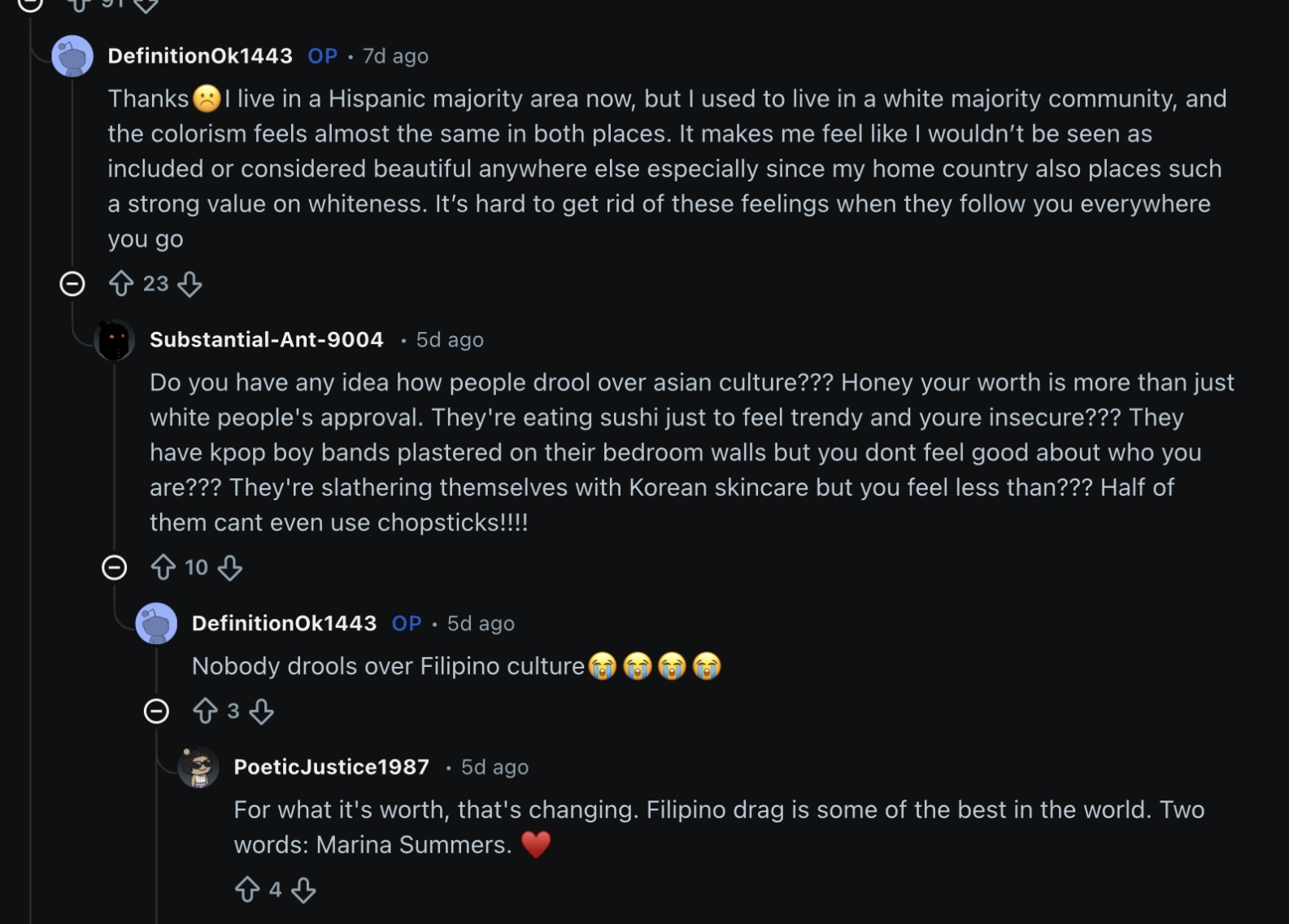Click PoeticJustice1987's sunglasses avatar
This screenshot has width=1289, height=924.
[x=198, y=767]
